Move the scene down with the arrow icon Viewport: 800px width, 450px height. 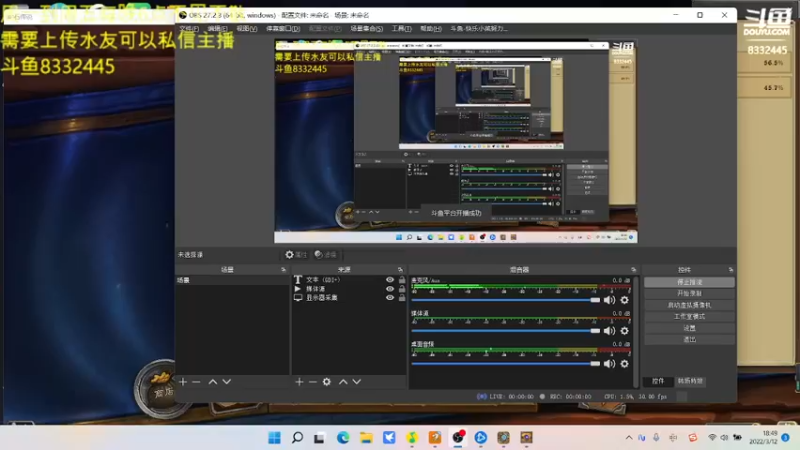pos(227,382)
